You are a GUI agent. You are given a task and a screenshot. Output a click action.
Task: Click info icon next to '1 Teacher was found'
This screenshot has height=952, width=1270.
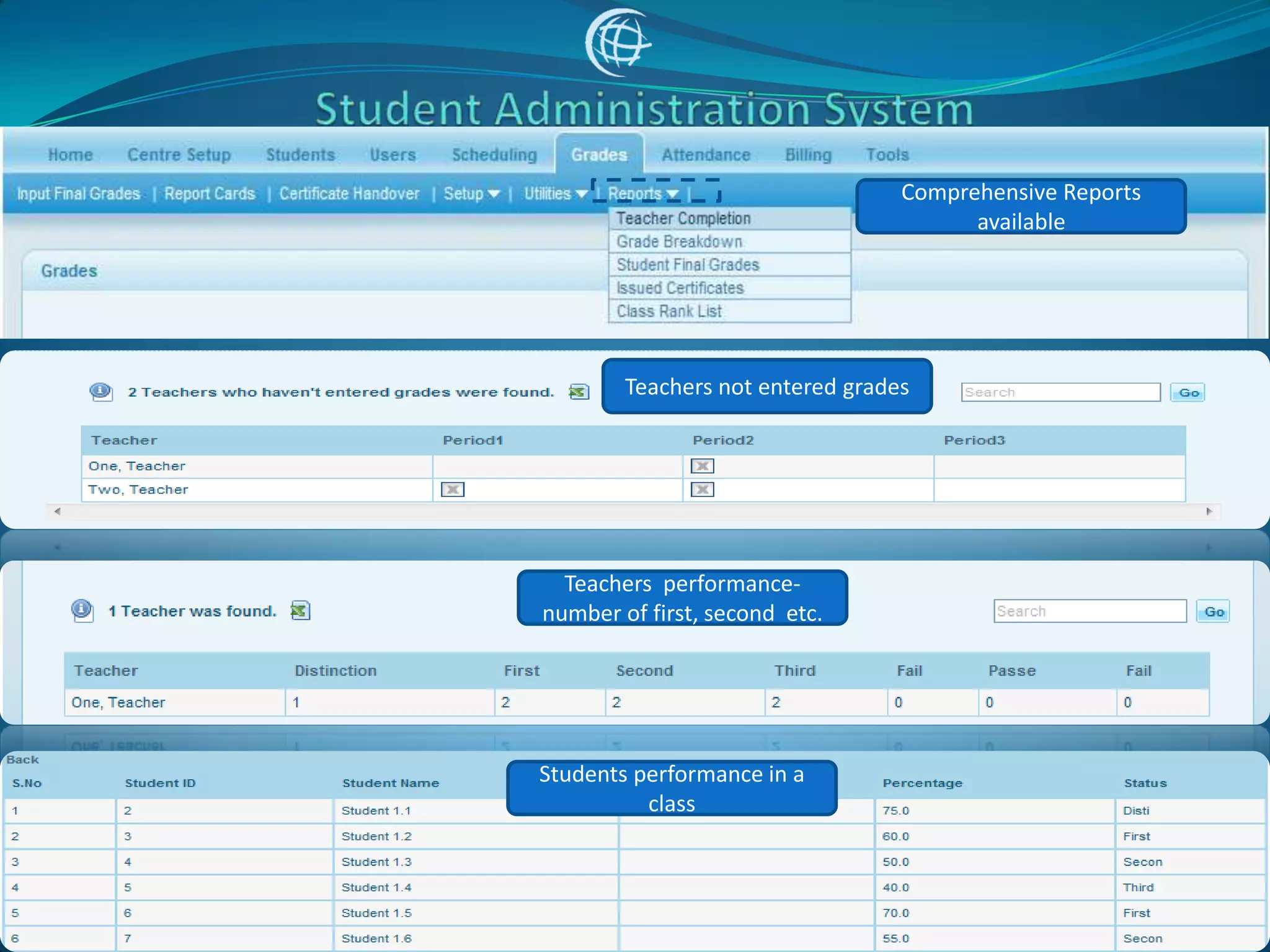(82, 610)
